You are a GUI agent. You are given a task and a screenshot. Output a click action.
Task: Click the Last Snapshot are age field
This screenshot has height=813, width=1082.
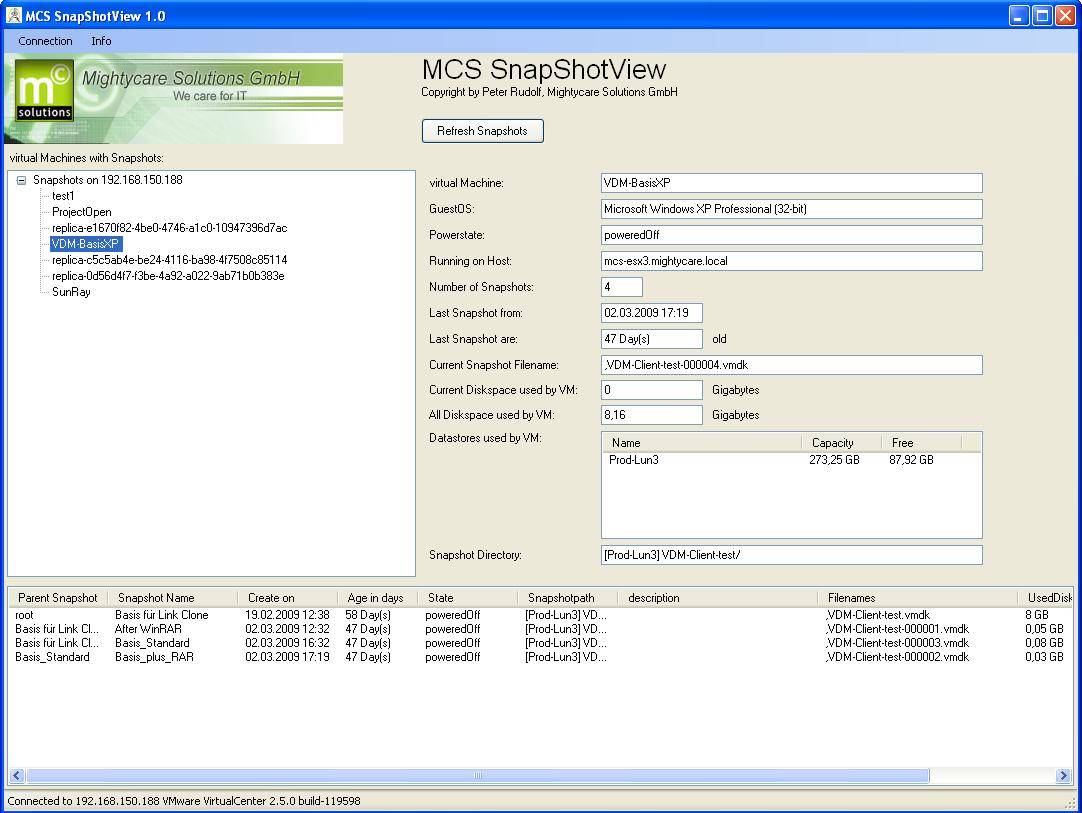[x=651, y=339]
